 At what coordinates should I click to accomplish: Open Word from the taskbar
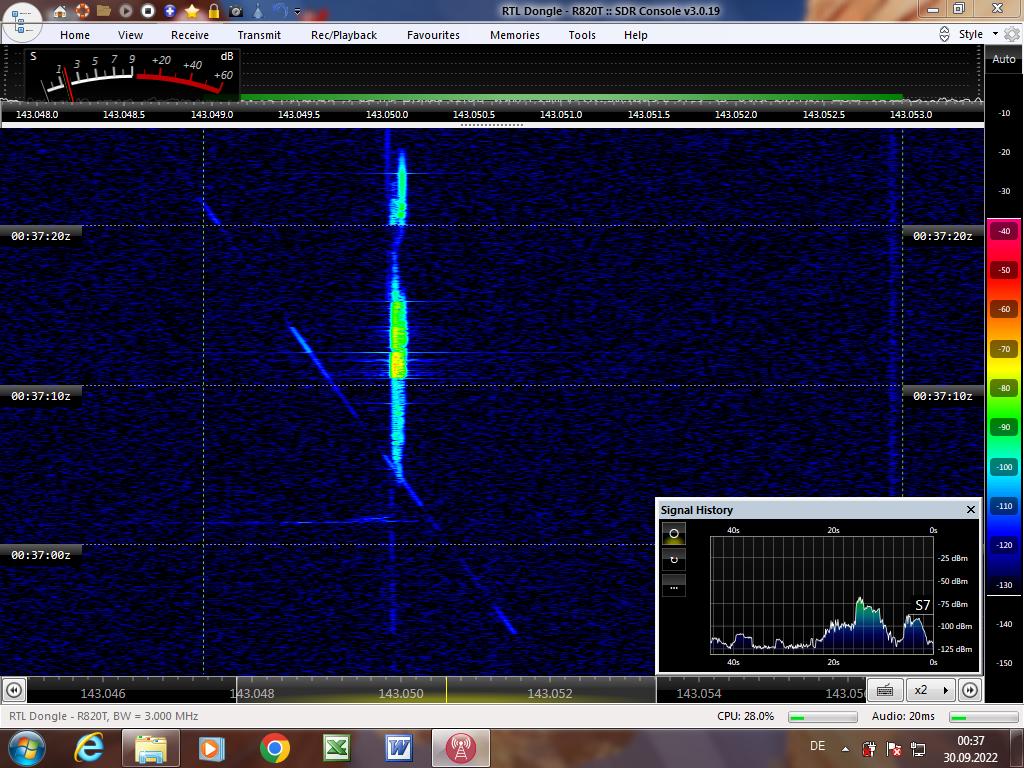point(398,748)
